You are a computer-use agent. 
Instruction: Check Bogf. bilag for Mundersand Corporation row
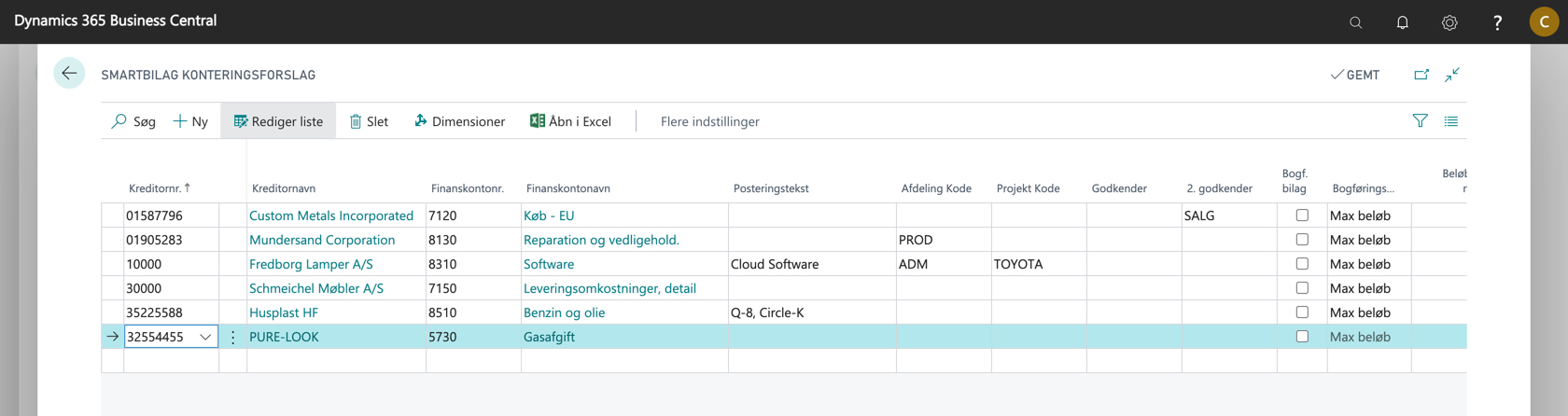click(1302, 239)
